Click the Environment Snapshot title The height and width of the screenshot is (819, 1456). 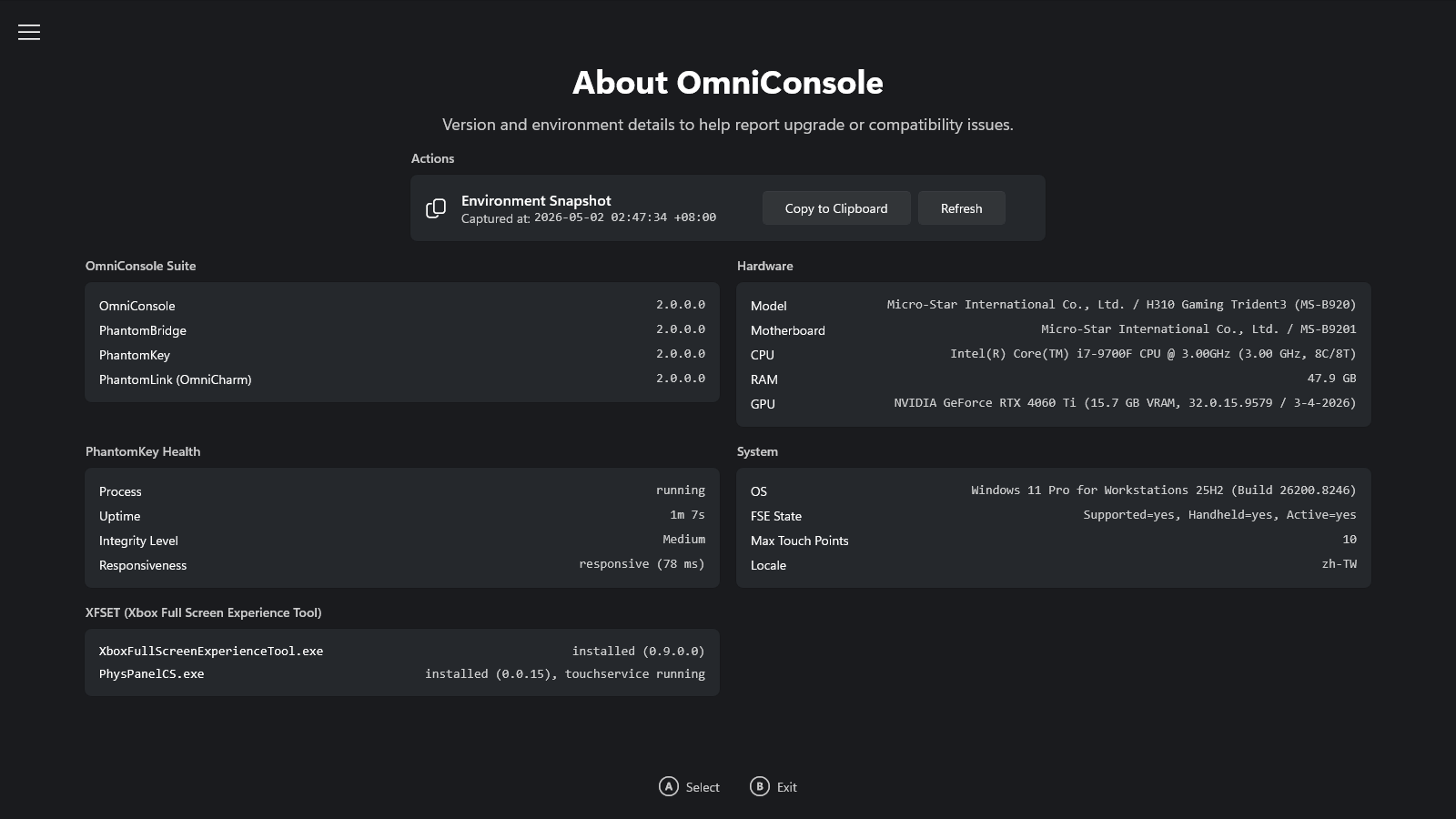[536, 200]
